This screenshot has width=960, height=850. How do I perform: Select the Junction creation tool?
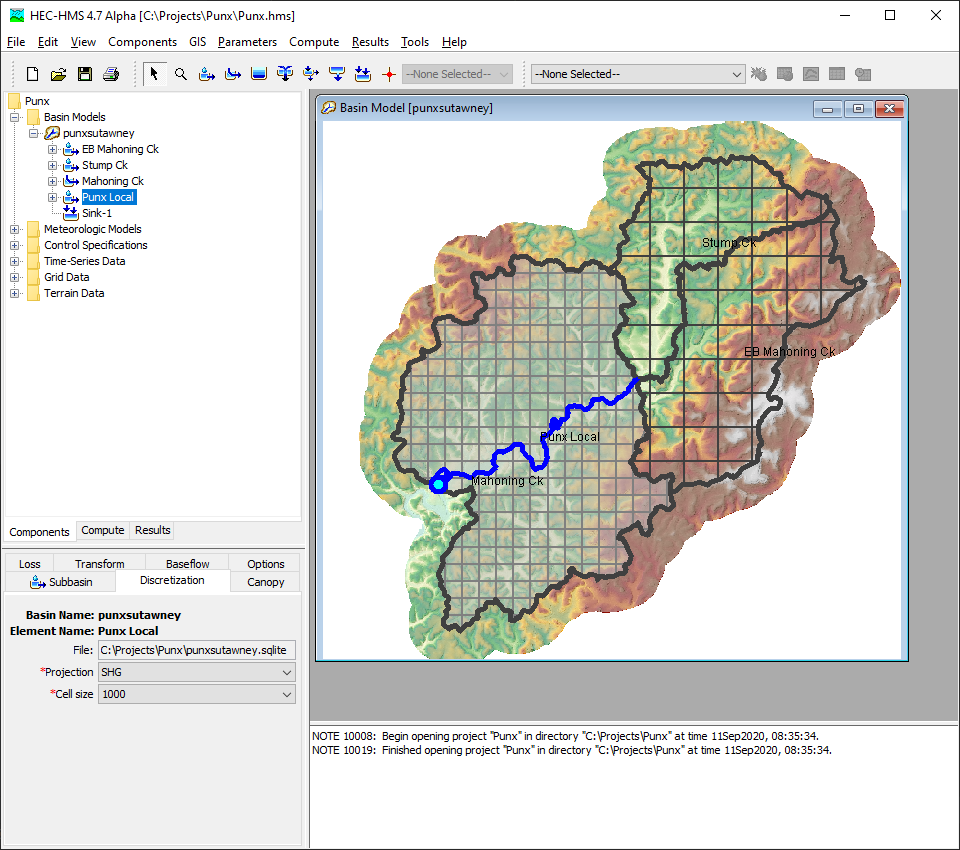285,74
